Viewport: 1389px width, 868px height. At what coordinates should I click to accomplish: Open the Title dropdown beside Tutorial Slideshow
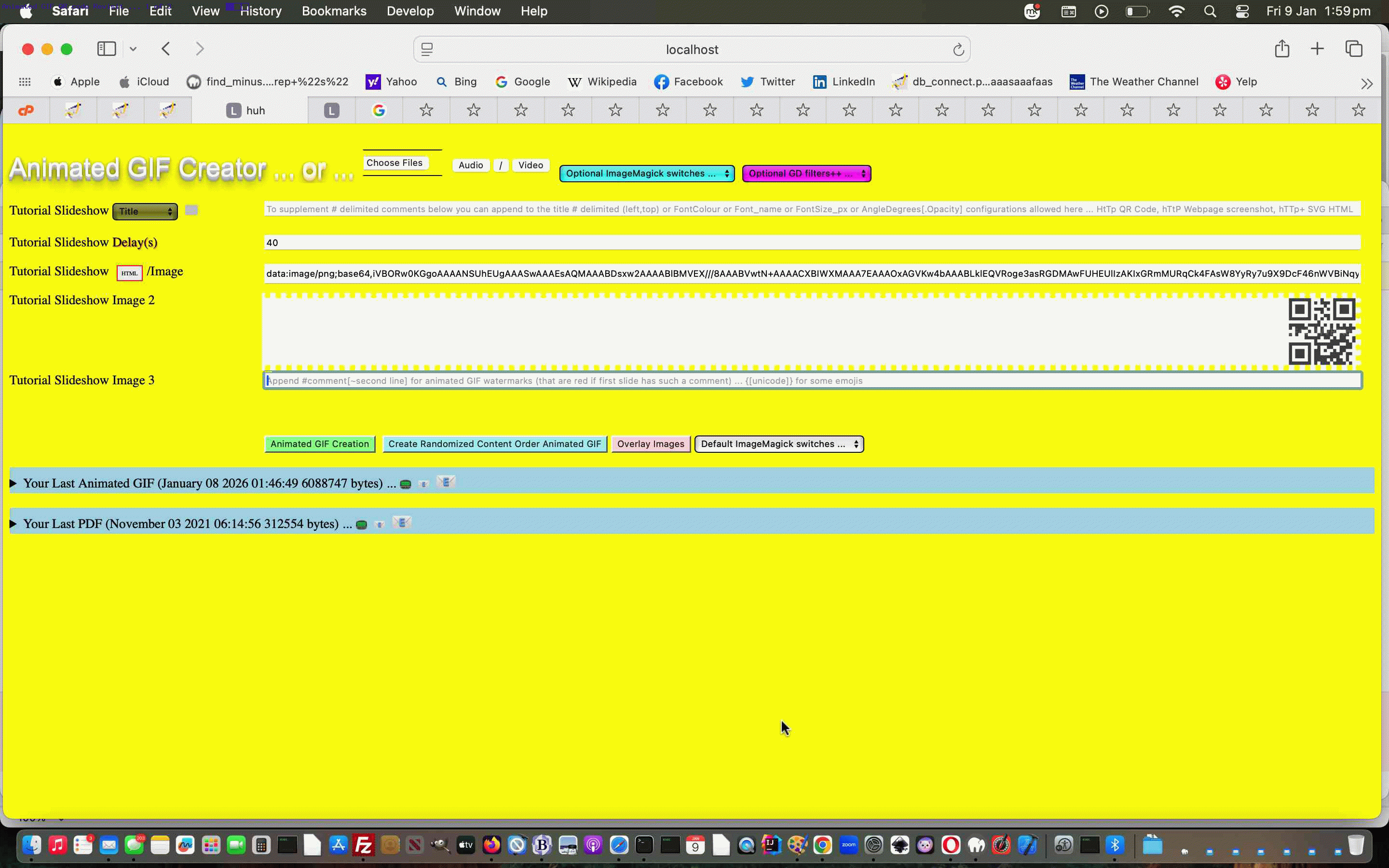pos(145,211)
